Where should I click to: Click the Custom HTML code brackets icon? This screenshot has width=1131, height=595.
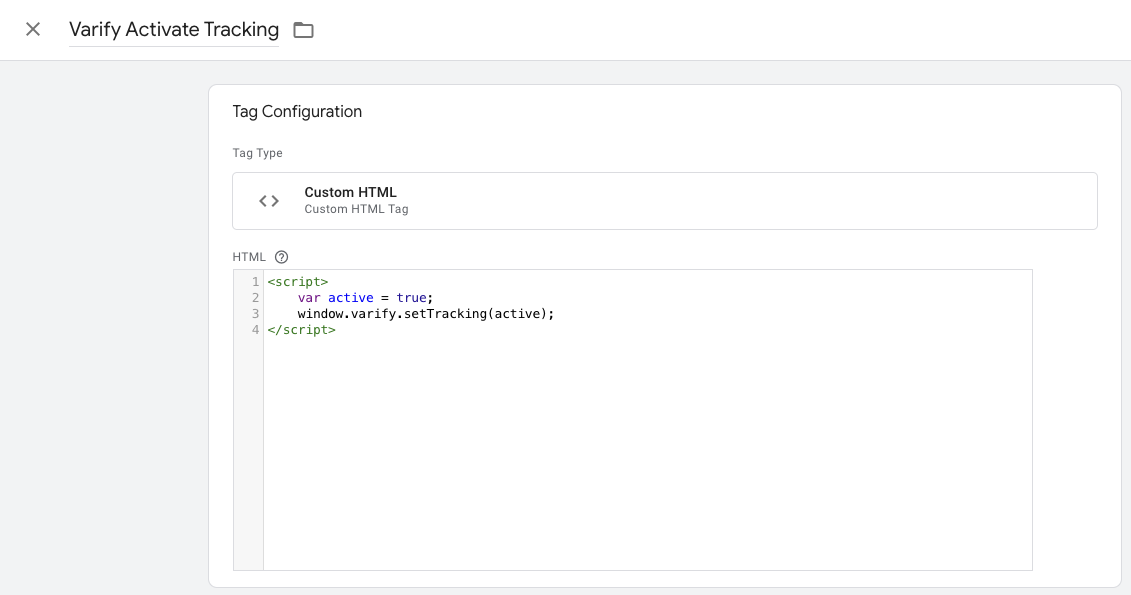click(269, 201)
